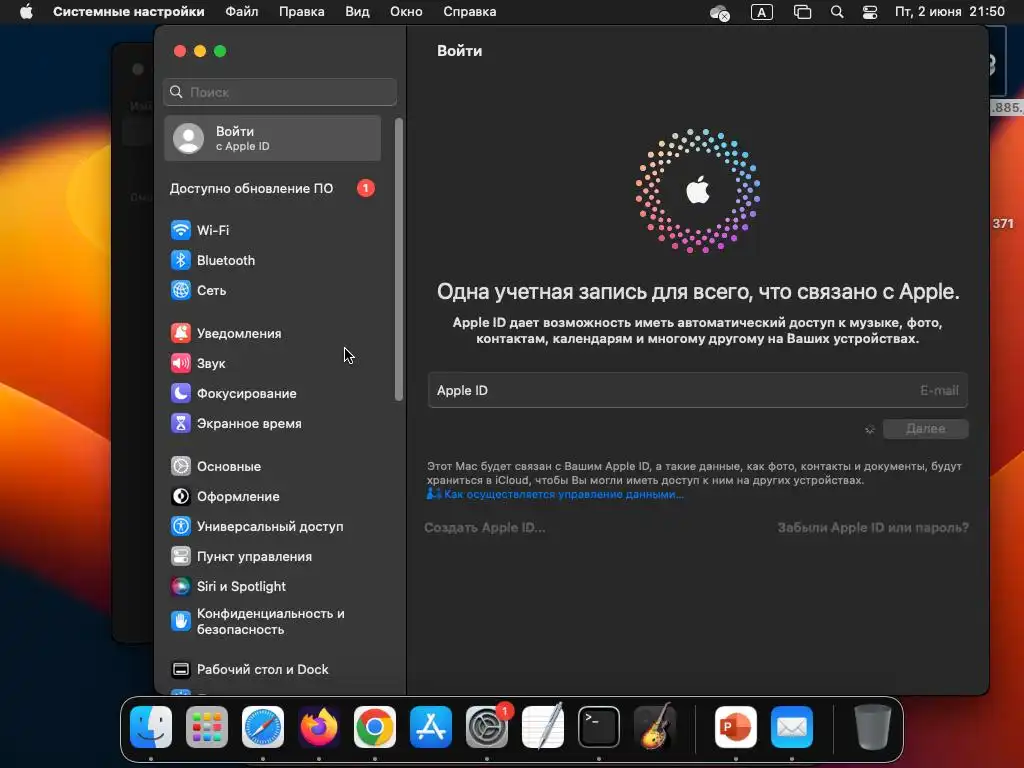Open Доступно обновление ПО item
Viewport: 1024px width, 768px height.
coord(272,188)
